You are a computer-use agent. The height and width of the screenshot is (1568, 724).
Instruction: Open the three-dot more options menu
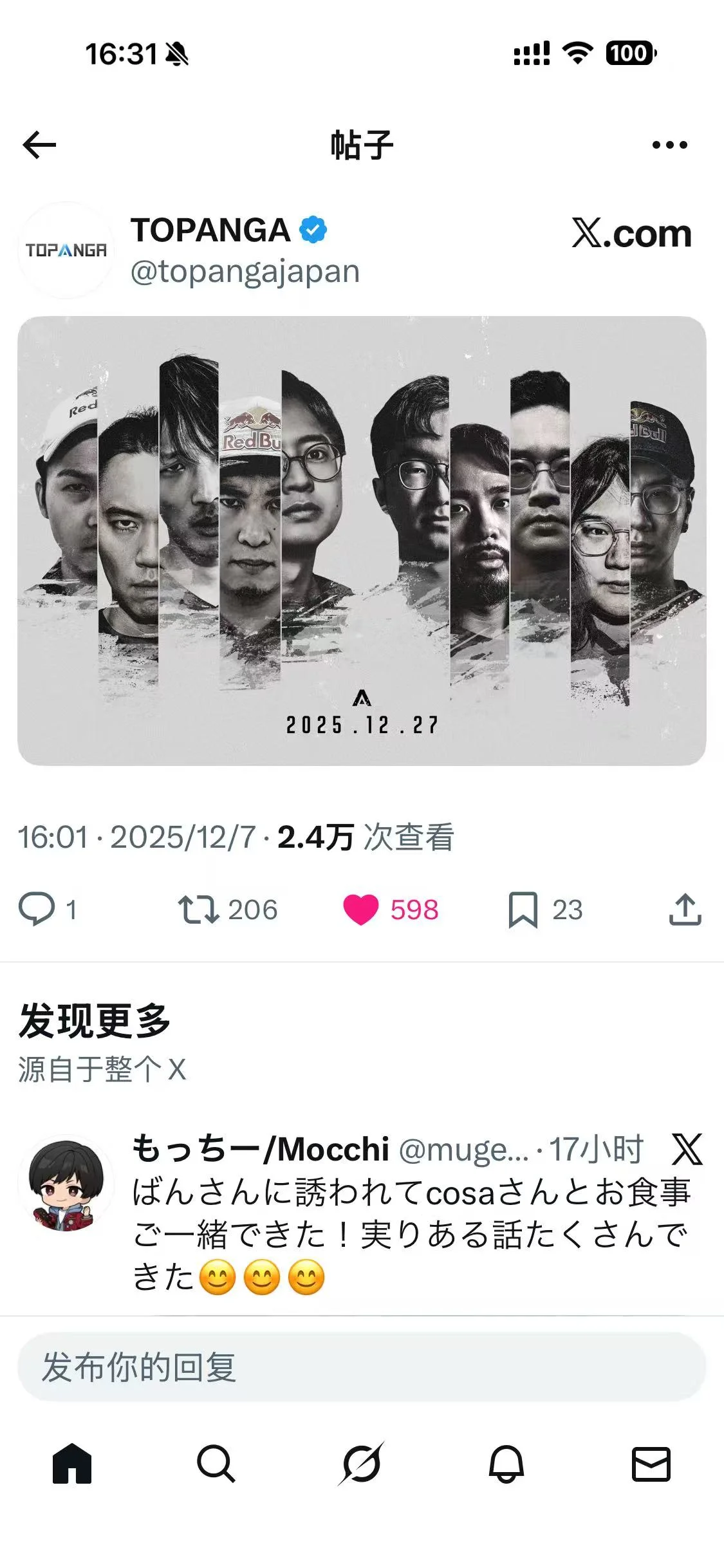pyautogui.click(x=669, y=145)
